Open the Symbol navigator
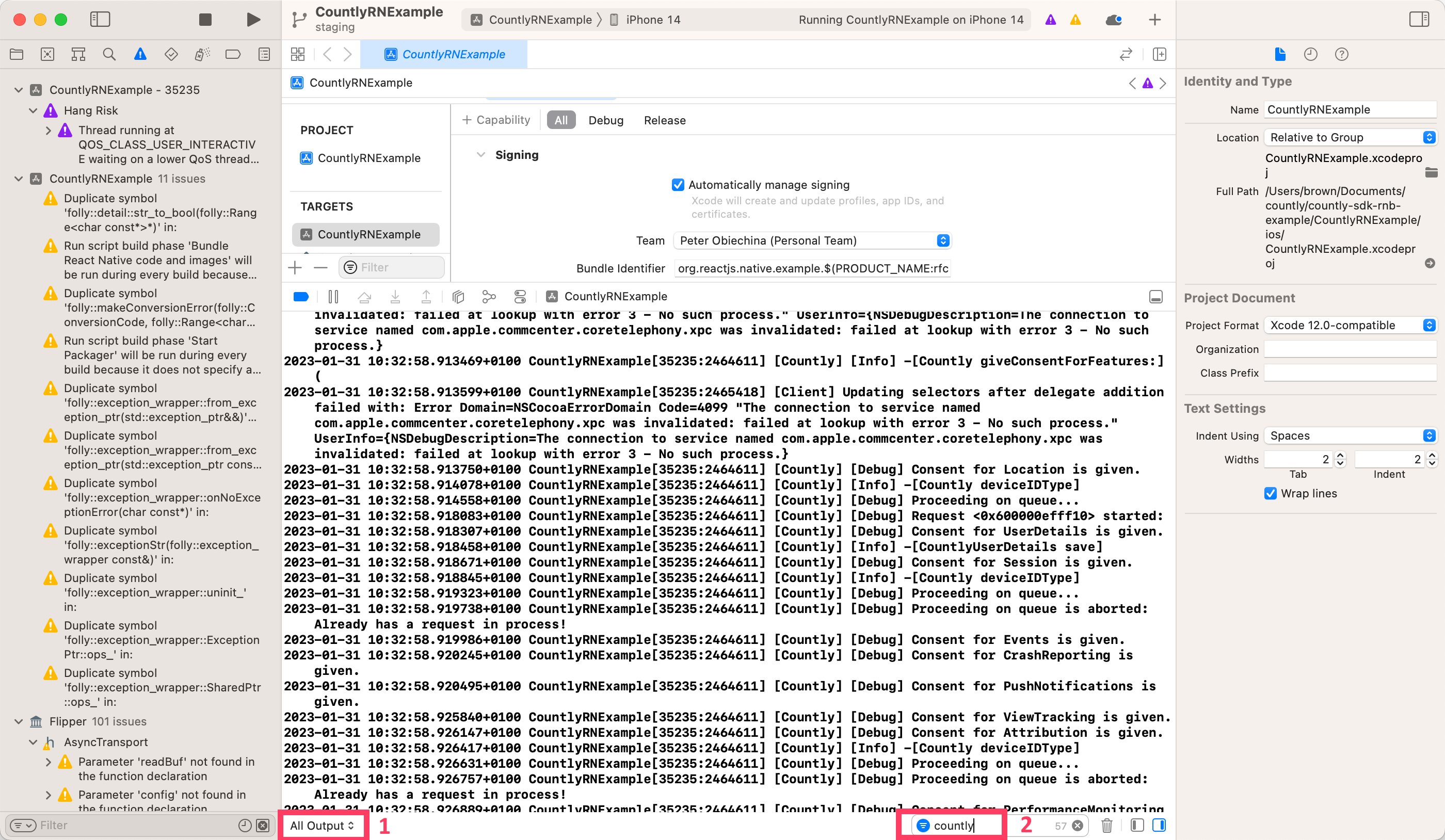 coord(78,55)
